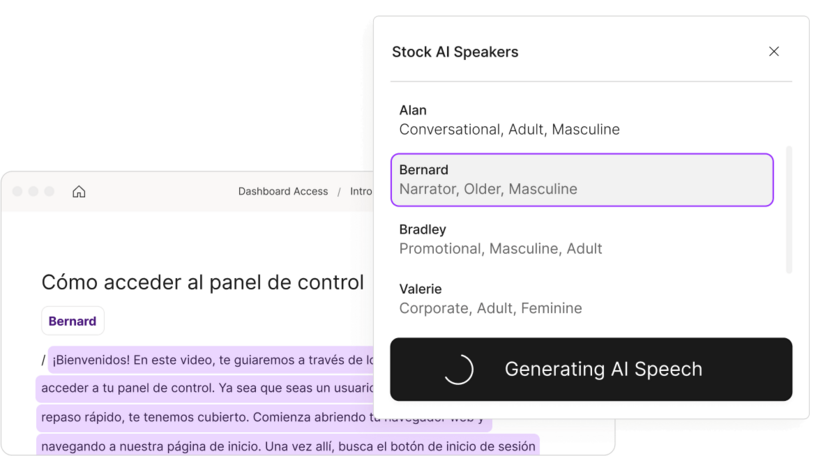Click the ¡Bienvenidos! highlighted script line

211,360
